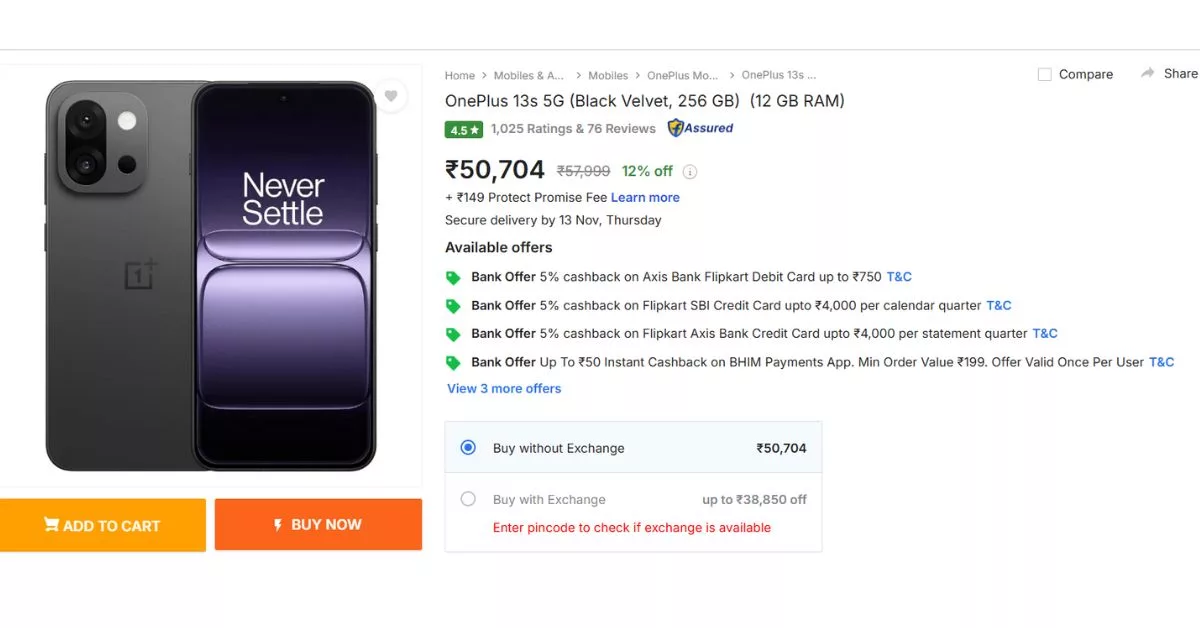Click the BUY NOW button

point(317,525)
